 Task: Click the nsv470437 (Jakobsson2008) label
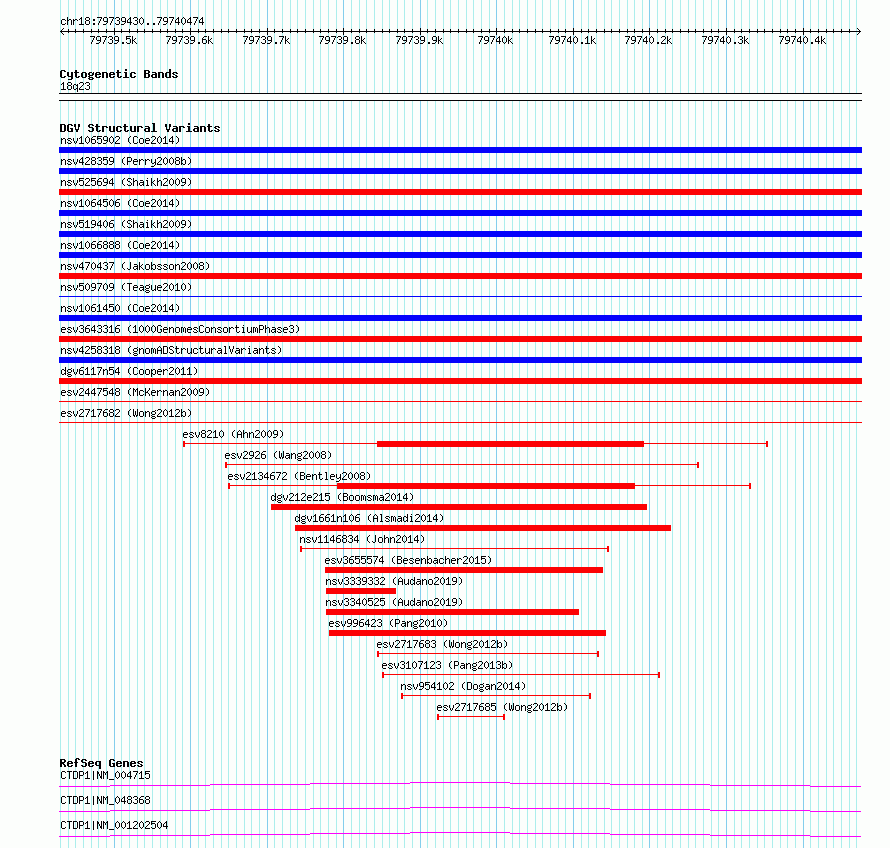coord(135,266)
